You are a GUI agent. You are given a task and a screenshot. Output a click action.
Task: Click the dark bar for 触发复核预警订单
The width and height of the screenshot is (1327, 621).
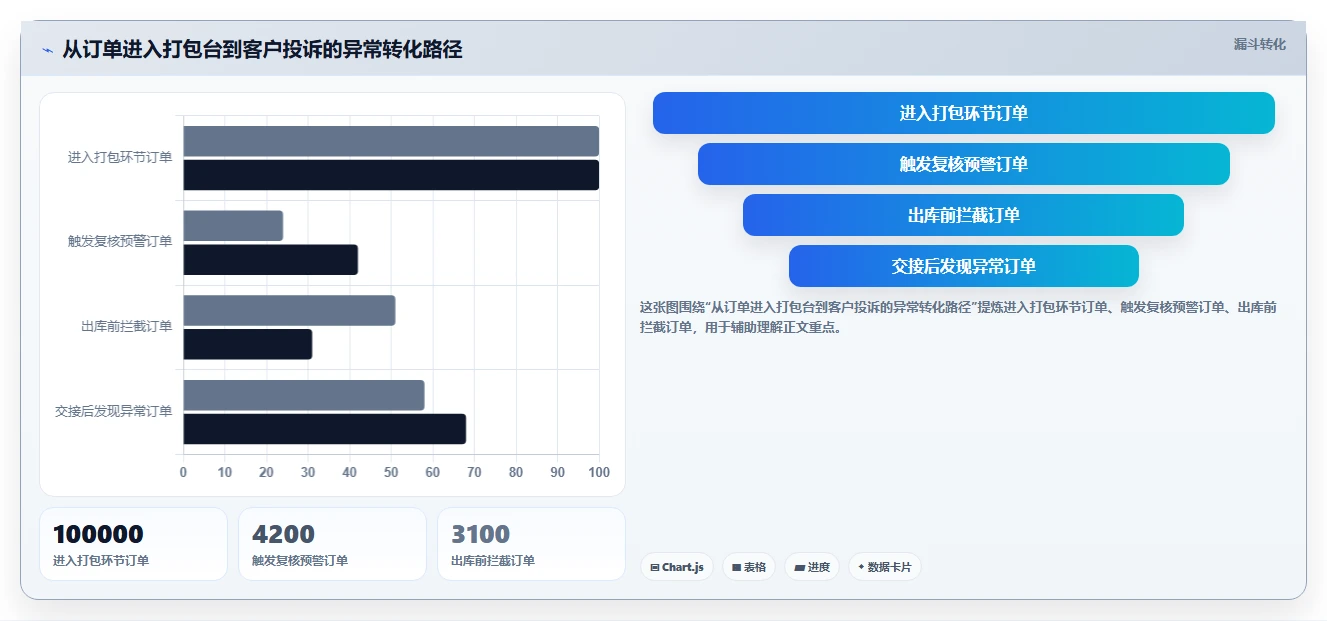pyautogui.click(x=270, y=260)
